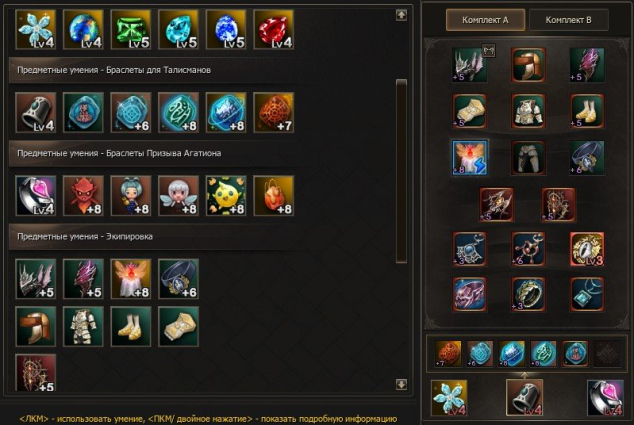Screen dimensions: 634x425
Task: Click the snowflake jewel Lv4 skill icon
Action: point(36,30)
